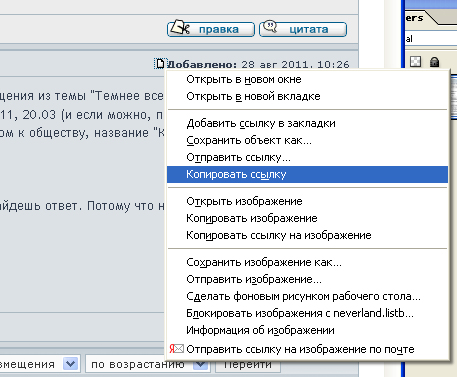Open the "размещения" sort-by dropdown arrow
Image resolution: width=457 pixels, height=377 pixels.
click(70, 364)
